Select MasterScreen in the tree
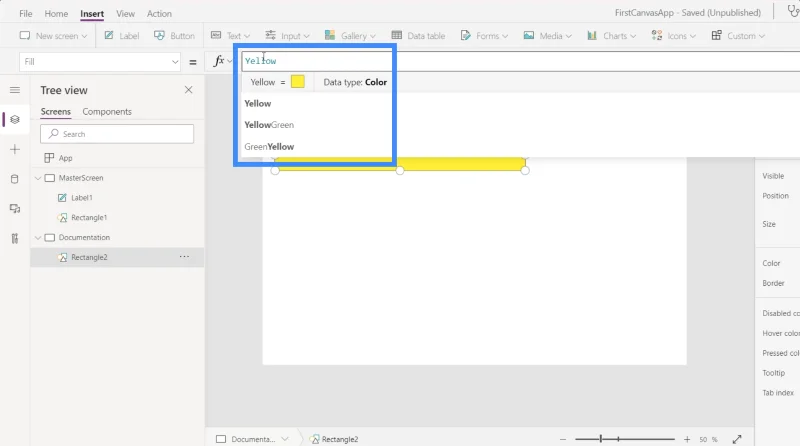This screenshot has width=800, height=446. tap(81, 178)
